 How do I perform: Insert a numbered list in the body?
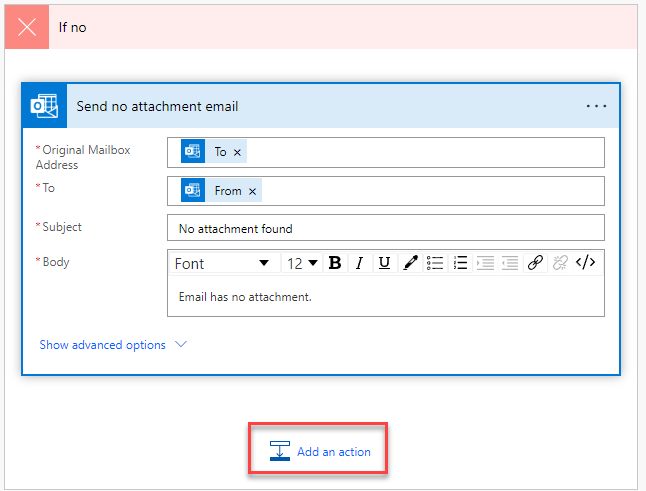[460, 262]
